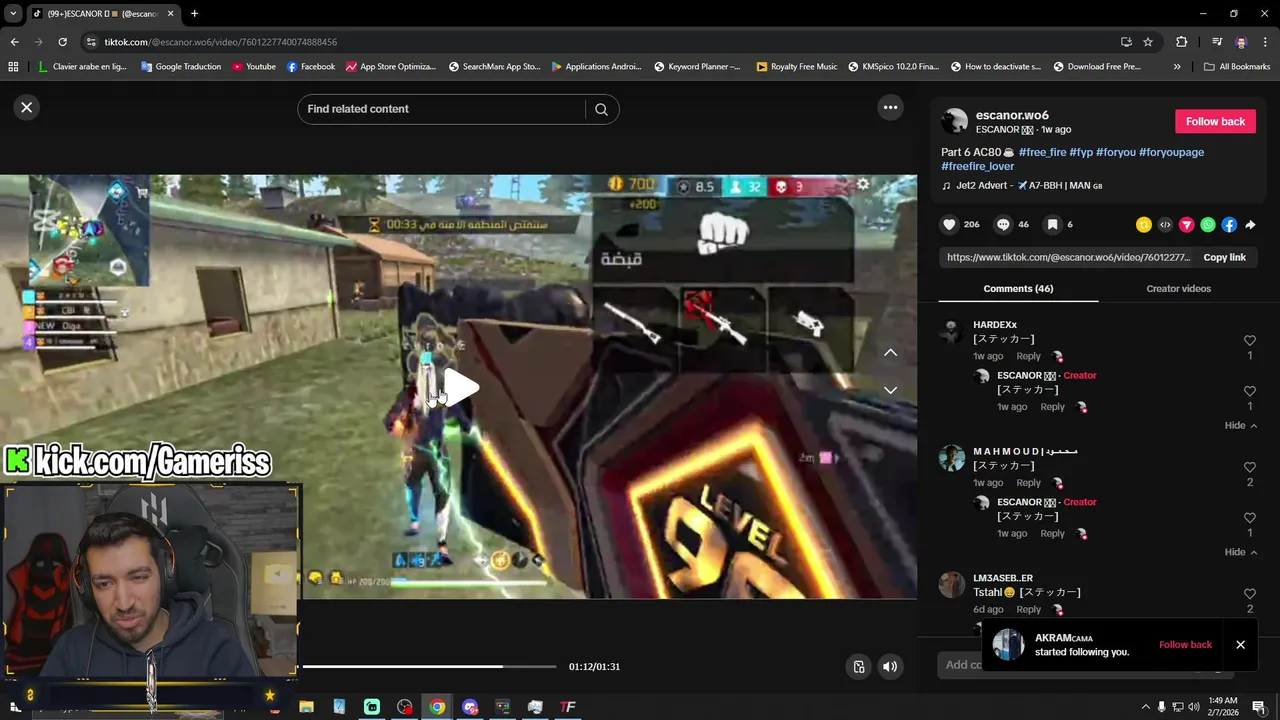Like HARDEXx's comment
Screen dimensions: 1280x720
coord(1249,341)
